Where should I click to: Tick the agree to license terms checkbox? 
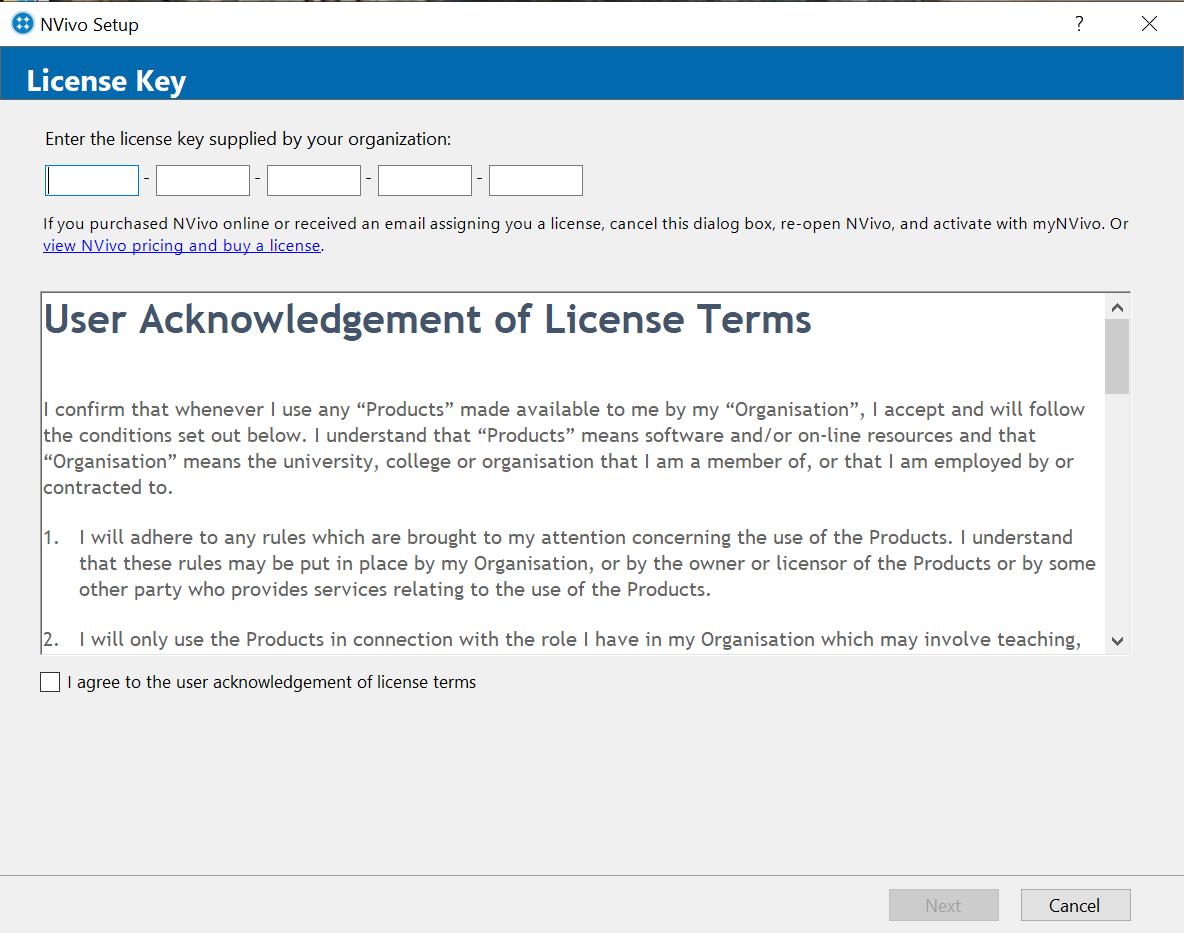[50, 682]
